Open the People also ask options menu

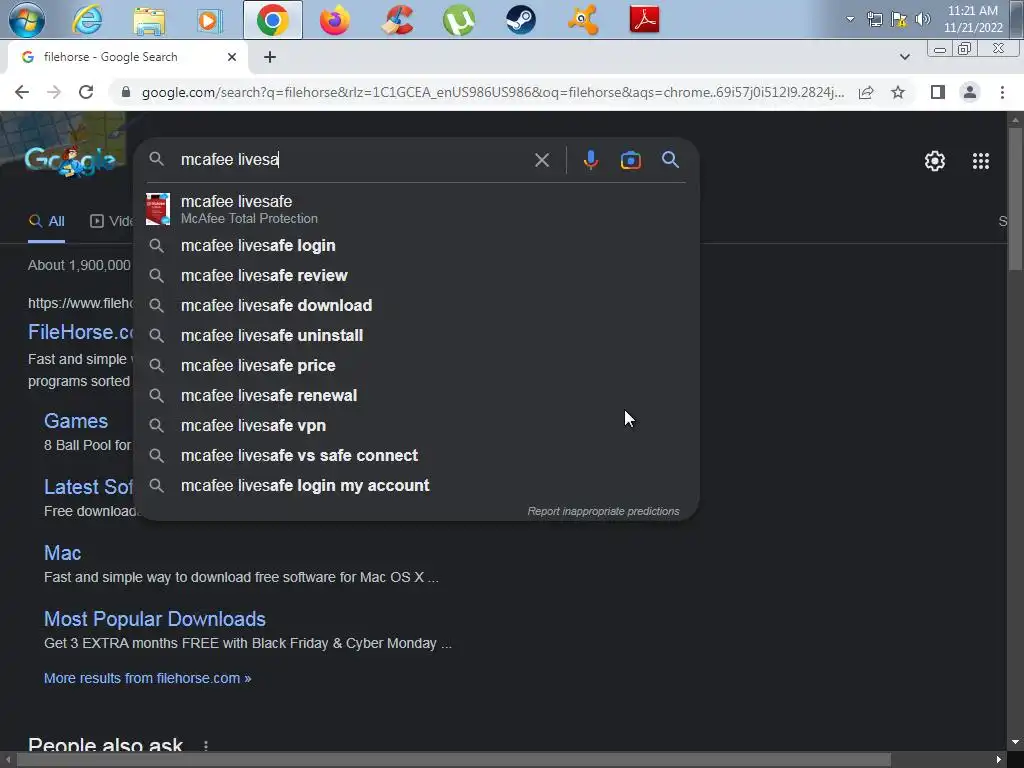point(206,746)
